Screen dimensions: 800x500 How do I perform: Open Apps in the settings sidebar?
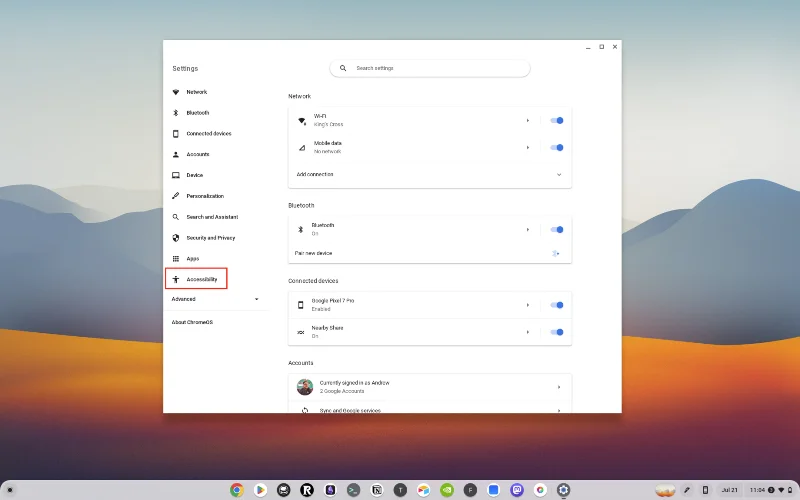[192, 259]
